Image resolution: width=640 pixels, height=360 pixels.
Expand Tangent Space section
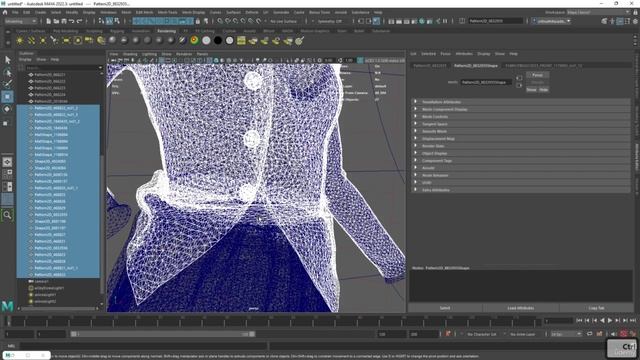pyautogui.click(x=521, y=124)
